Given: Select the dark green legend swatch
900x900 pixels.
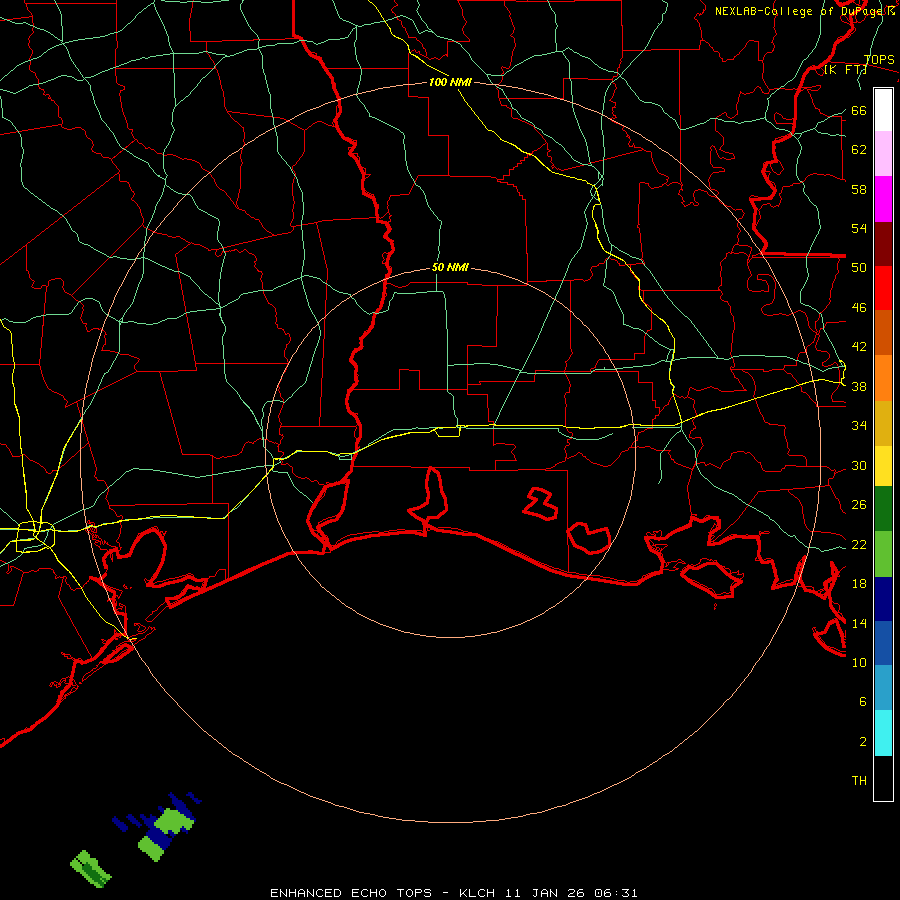Looking at the screenshot, I should [883, 509].
